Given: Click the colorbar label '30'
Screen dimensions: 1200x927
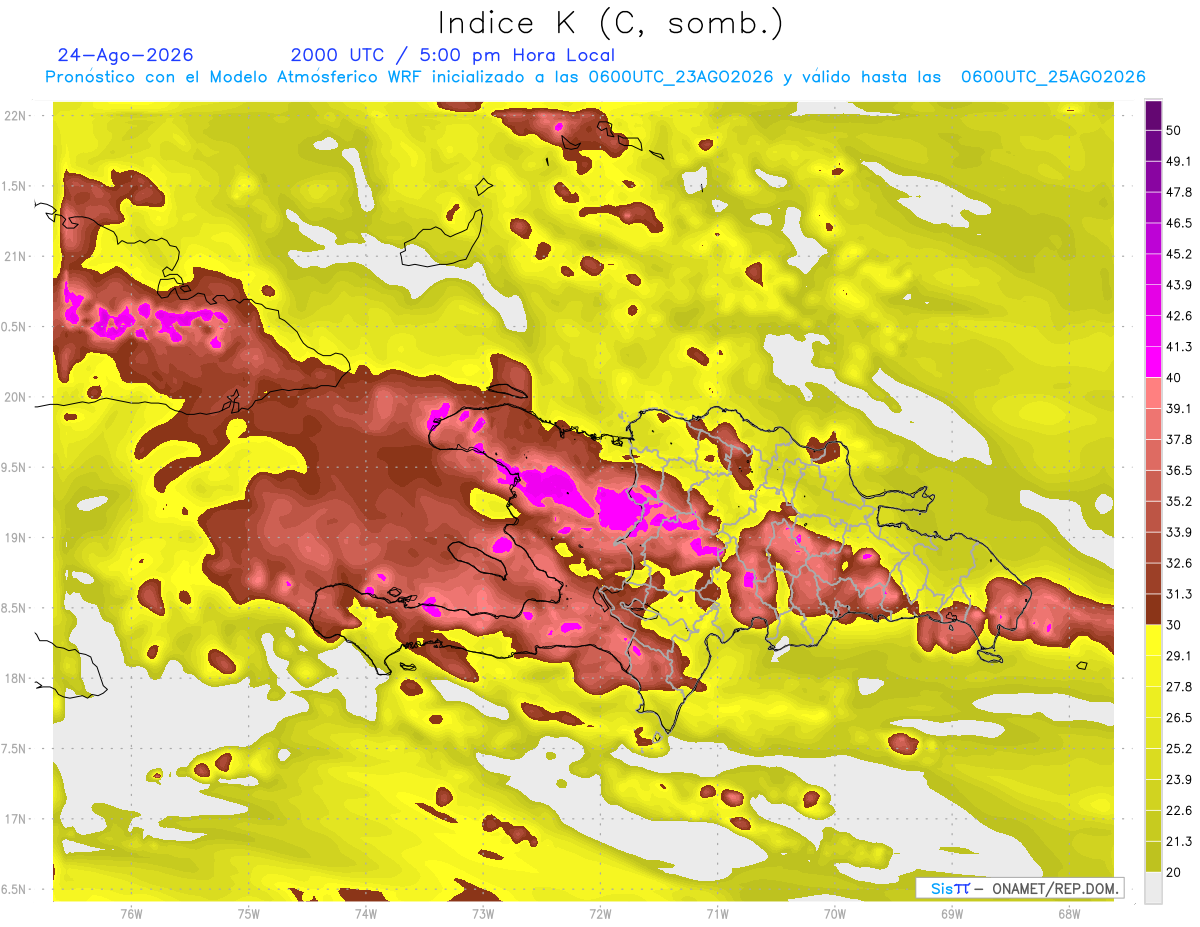Looking at the screenshot, I should (1175, 625).
